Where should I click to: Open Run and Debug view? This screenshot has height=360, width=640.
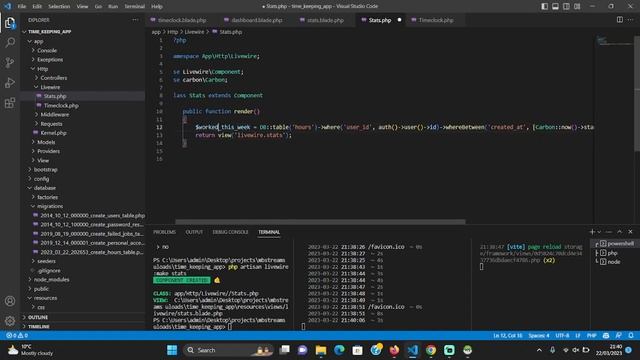(10, 82)
